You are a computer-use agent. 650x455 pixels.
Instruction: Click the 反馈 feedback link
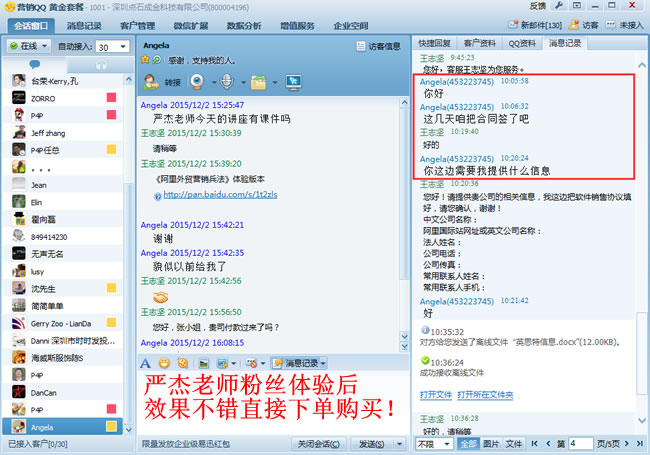(x=538, y=6)
